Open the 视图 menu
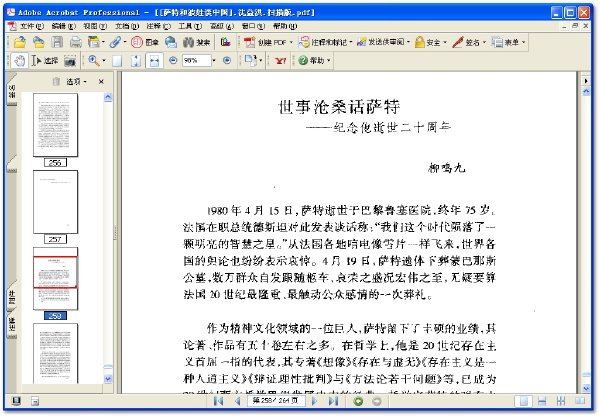Viewport: 600px width, 417px height. tap(95, 26)
